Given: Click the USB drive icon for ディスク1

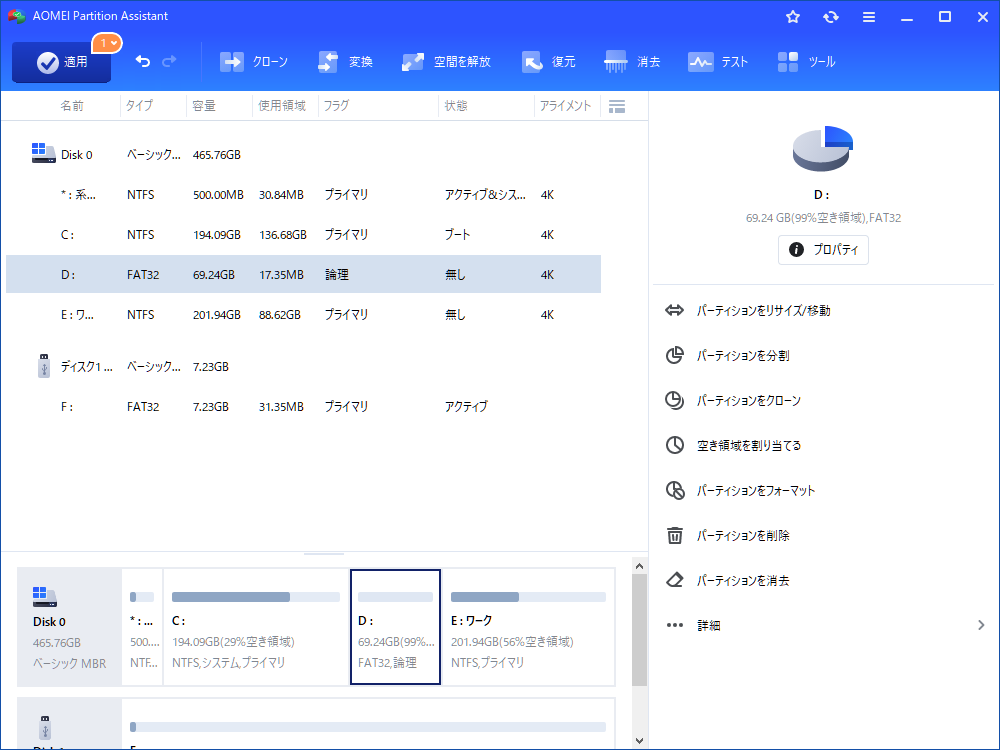Looking at the screenshot, I should click(43, 366).
